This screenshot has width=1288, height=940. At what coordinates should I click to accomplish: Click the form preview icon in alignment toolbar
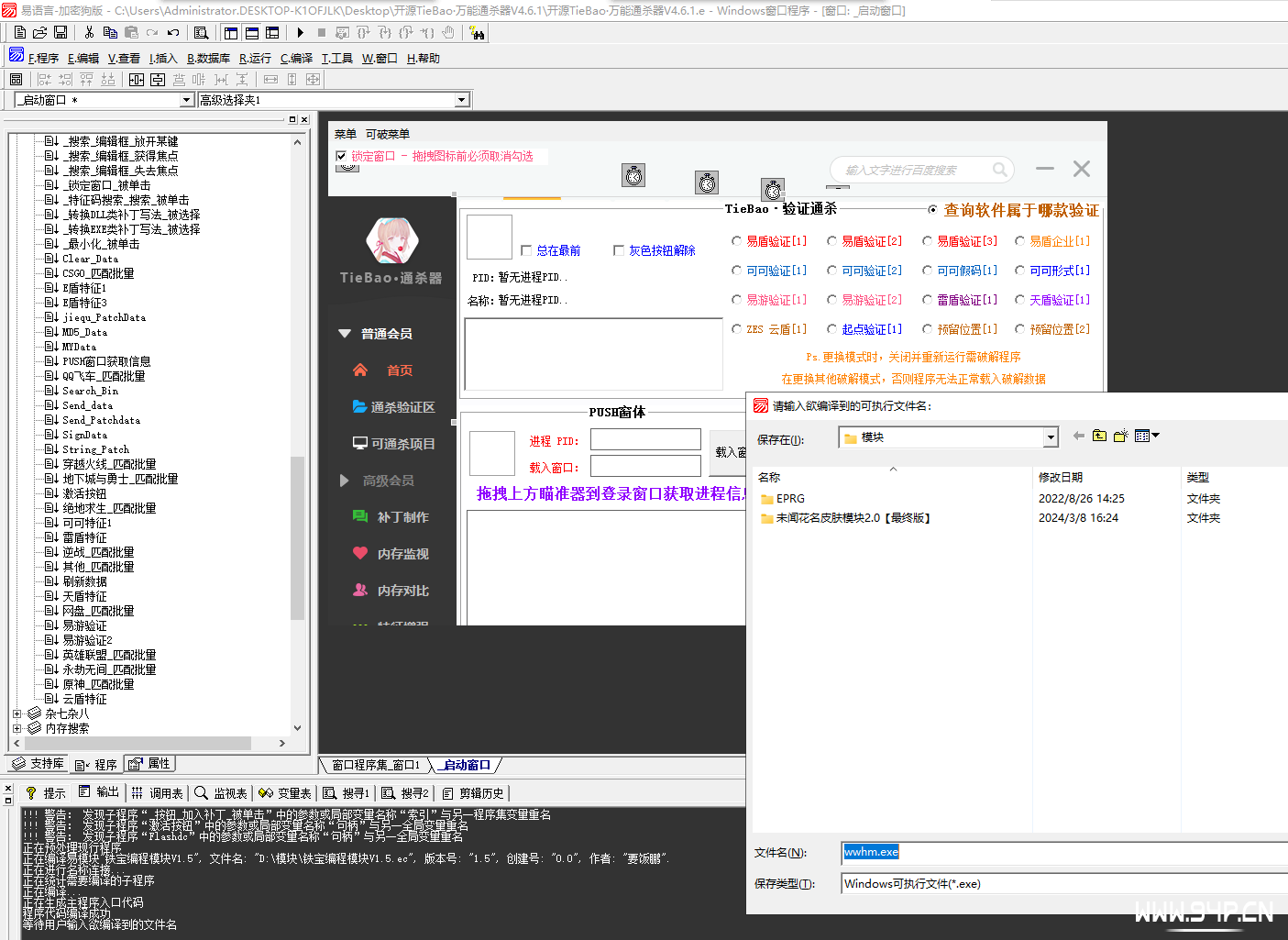16,80
